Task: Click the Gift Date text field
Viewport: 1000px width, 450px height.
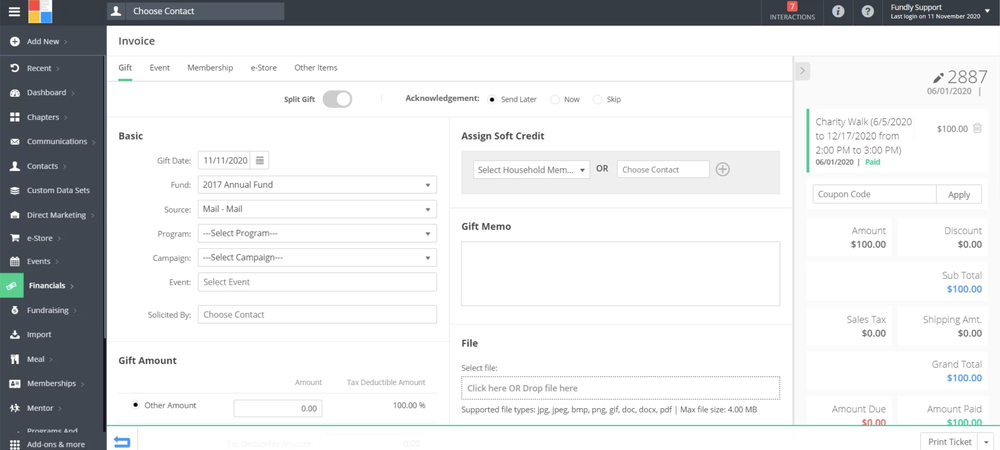Action: [x=224, y=161]
